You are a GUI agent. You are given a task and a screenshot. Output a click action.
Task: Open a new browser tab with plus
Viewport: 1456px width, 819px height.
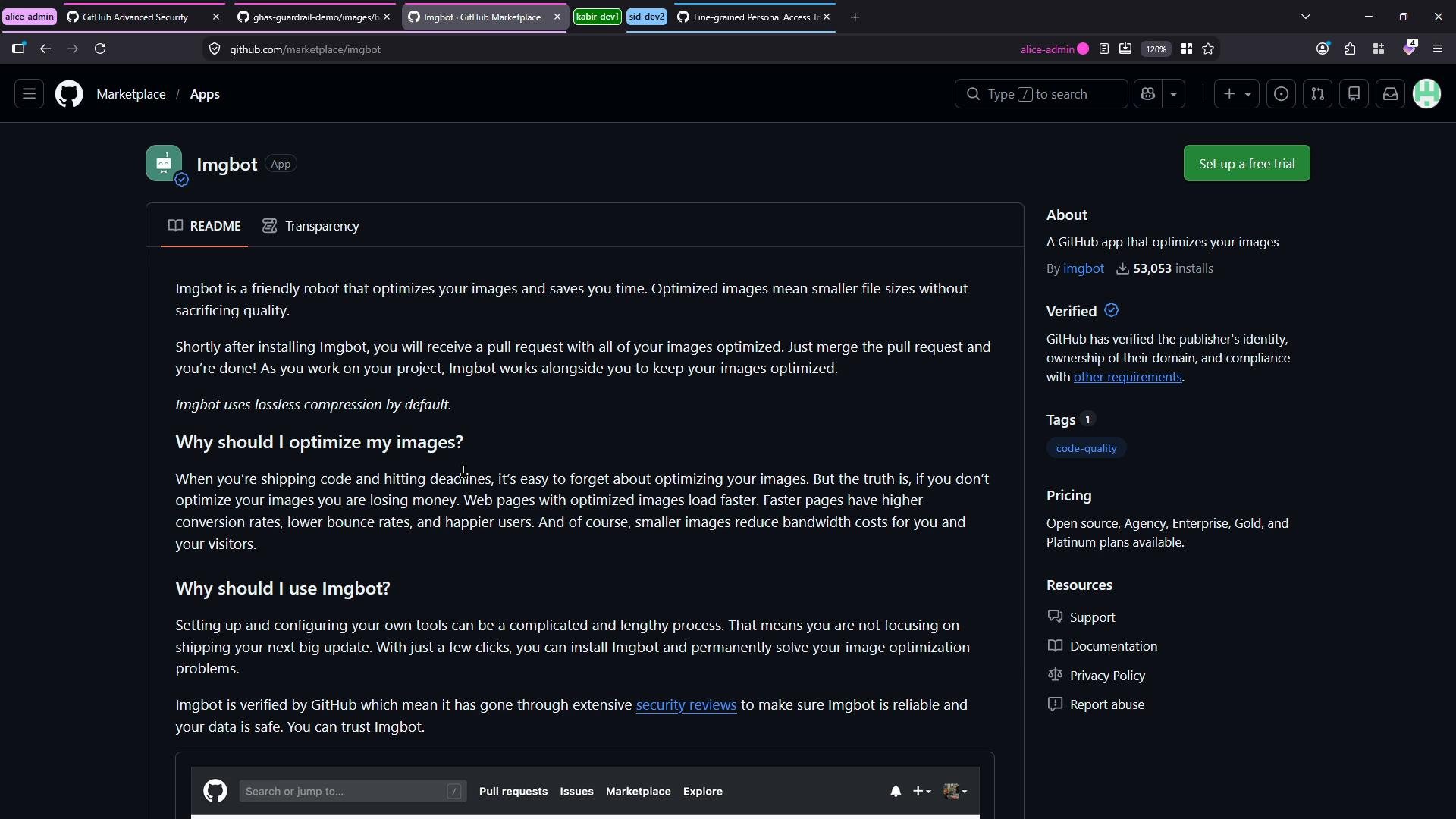click(855, 17)
